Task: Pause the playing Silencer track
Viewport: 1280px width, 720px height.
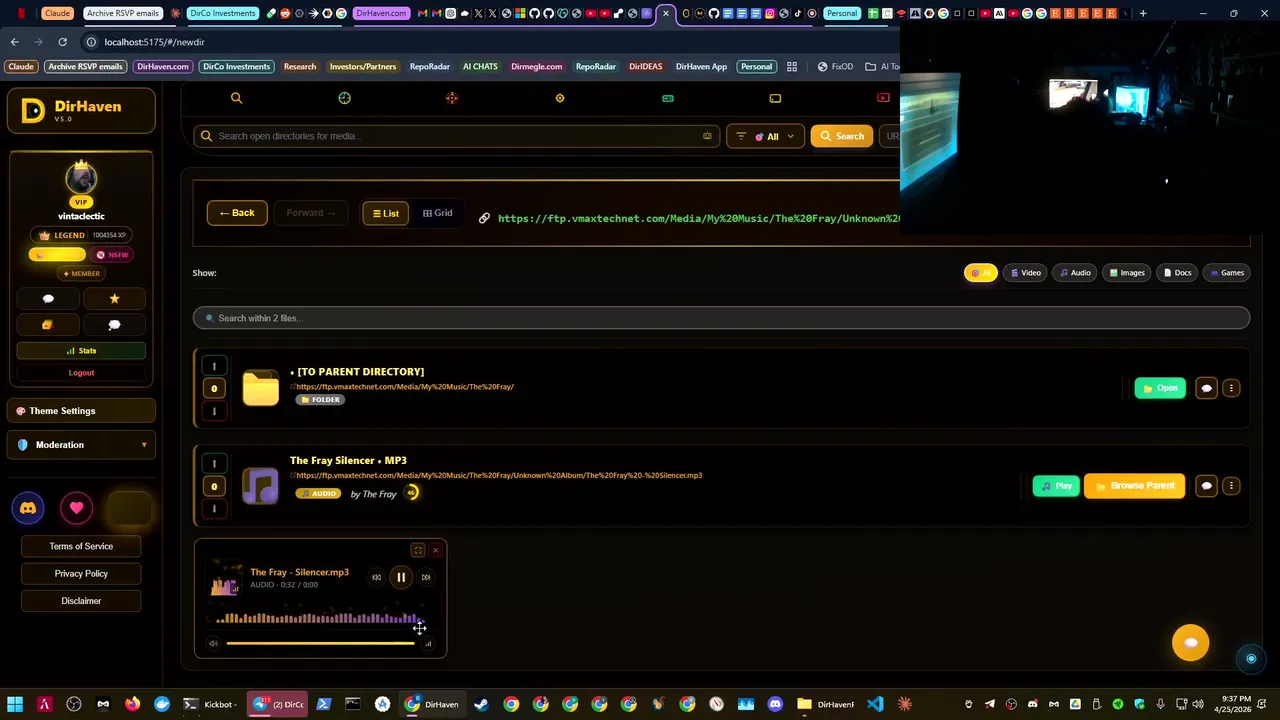Action: pos(401,577)
